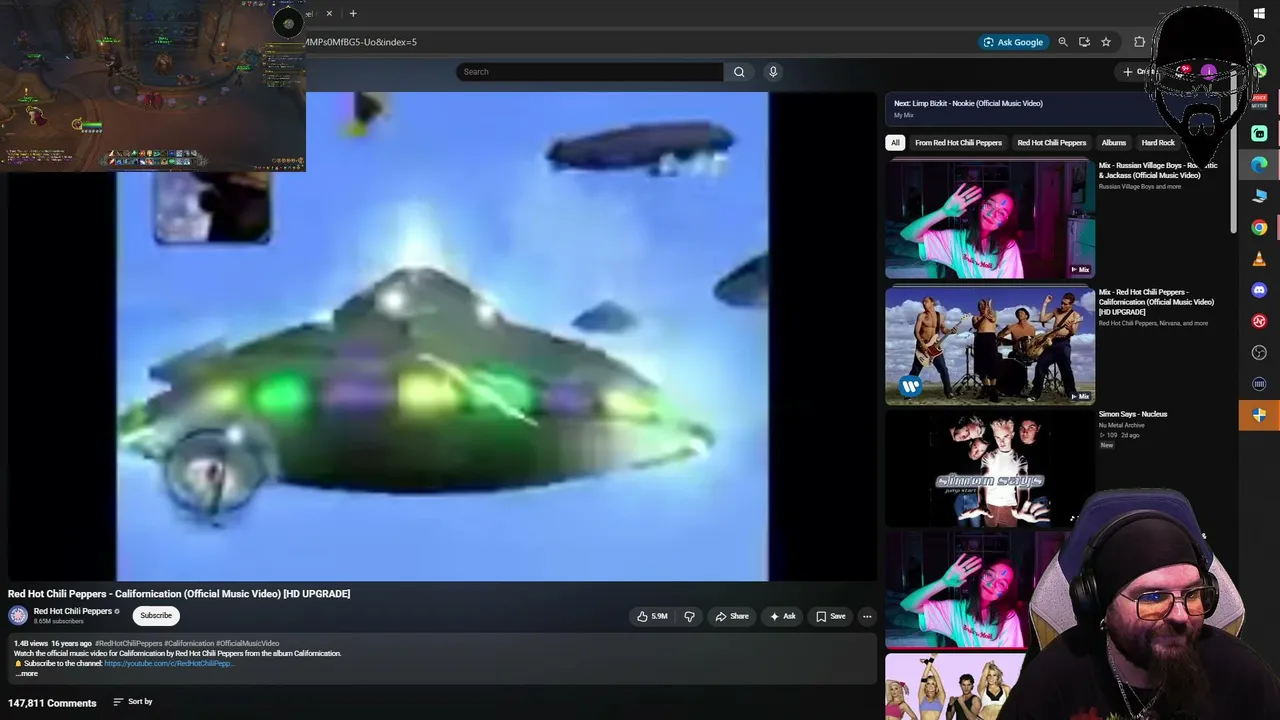This screenshot has width=1280, height=720.
Task: Open OBS Studio from the taskbar
Action: (1259, 352)
